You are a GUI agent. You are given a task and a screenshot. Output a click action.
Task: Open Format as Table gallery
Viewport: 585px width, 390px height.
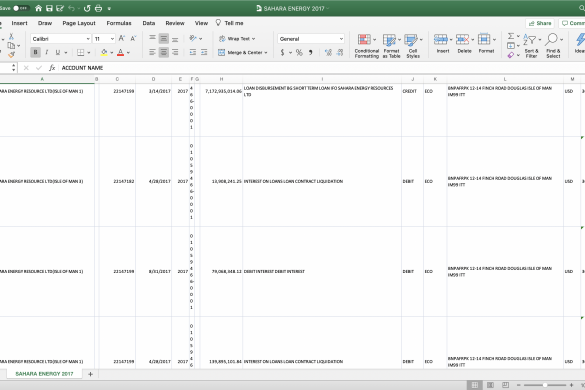point(389,40)
